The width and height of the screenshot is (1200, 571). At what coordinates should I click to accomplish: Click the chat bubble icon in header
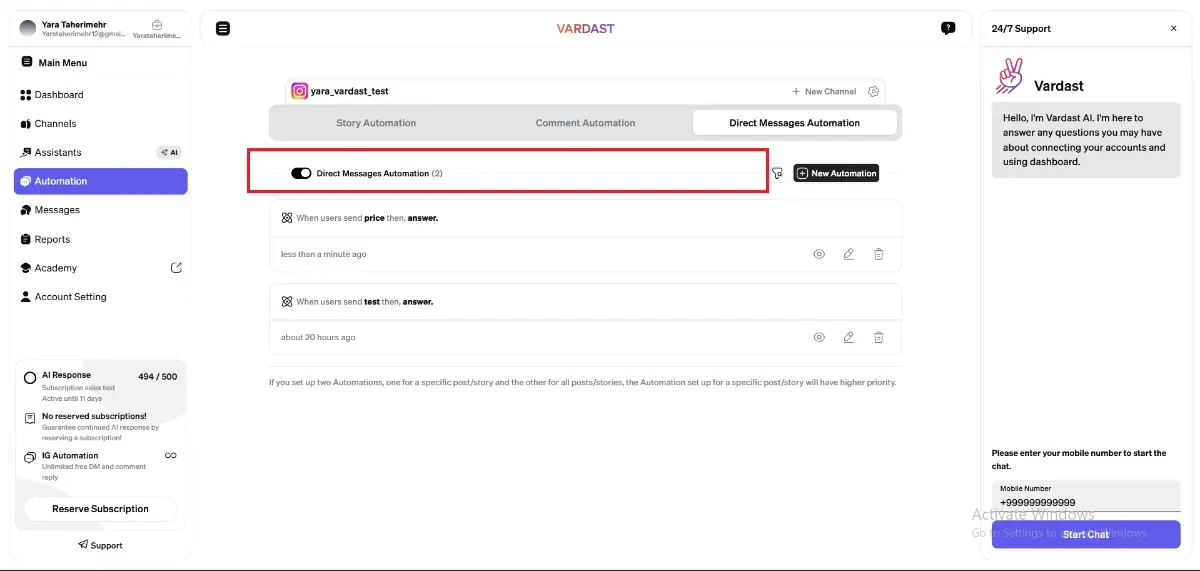point(948,28)
